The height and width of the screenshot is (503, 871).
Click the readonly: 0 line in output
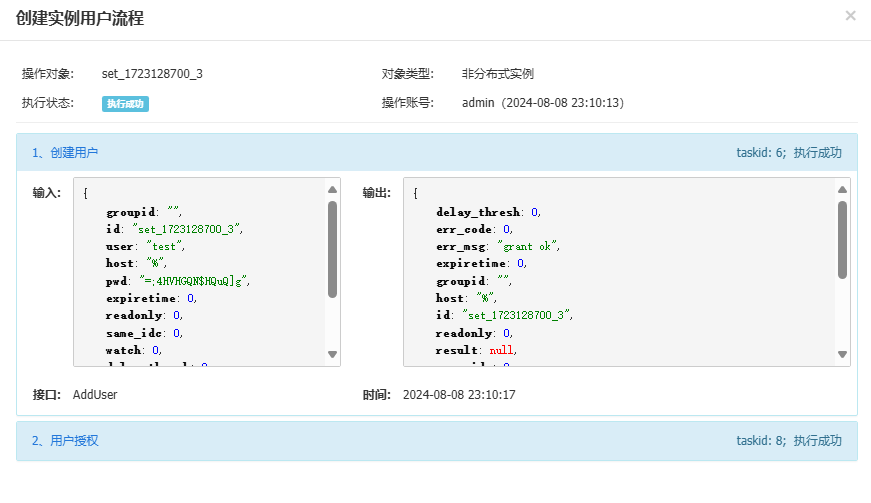[x=474, y=333]
